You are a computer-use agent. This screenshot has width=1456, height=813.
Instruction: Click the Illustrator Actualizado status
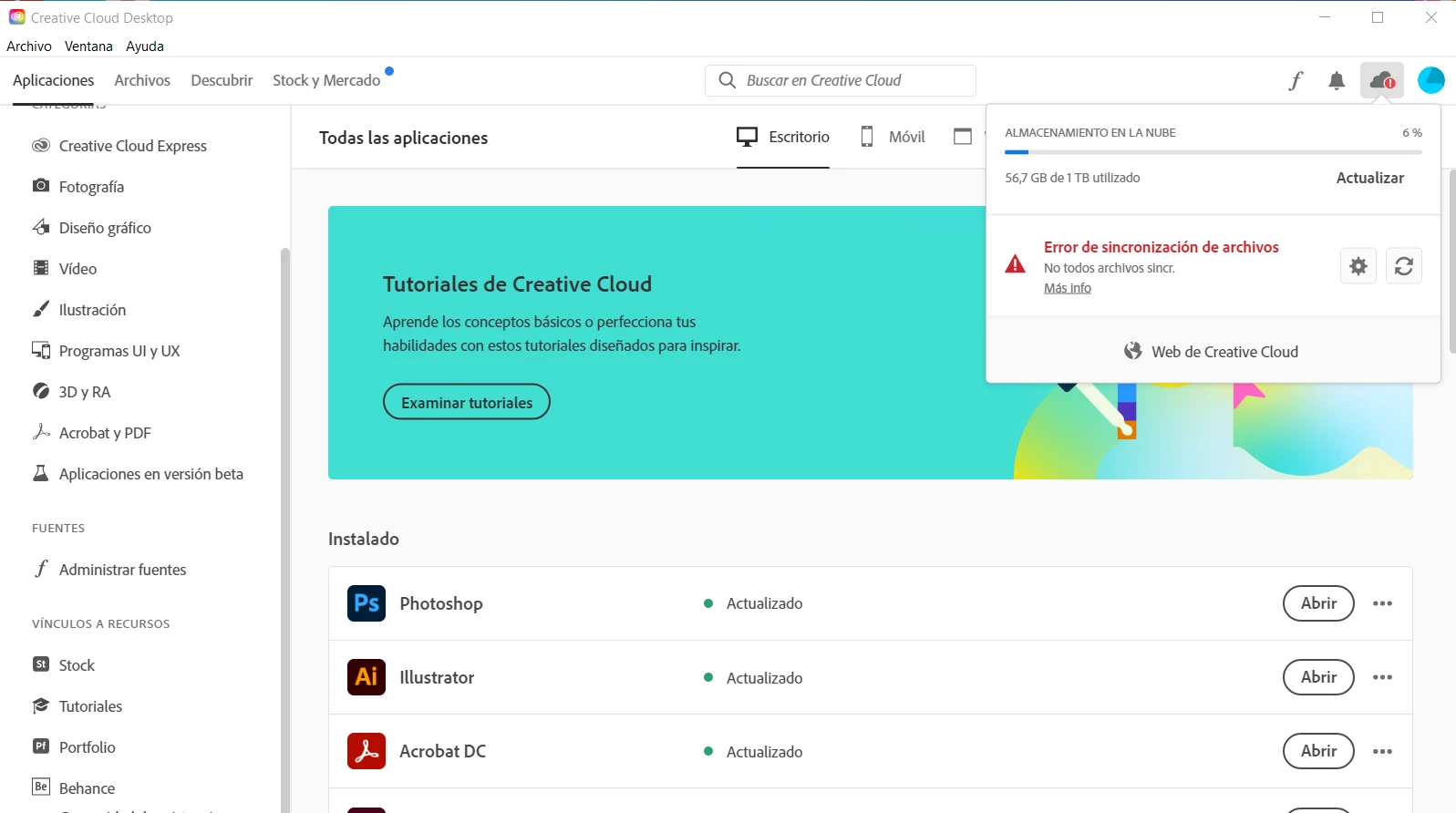[x=753, y=678]
